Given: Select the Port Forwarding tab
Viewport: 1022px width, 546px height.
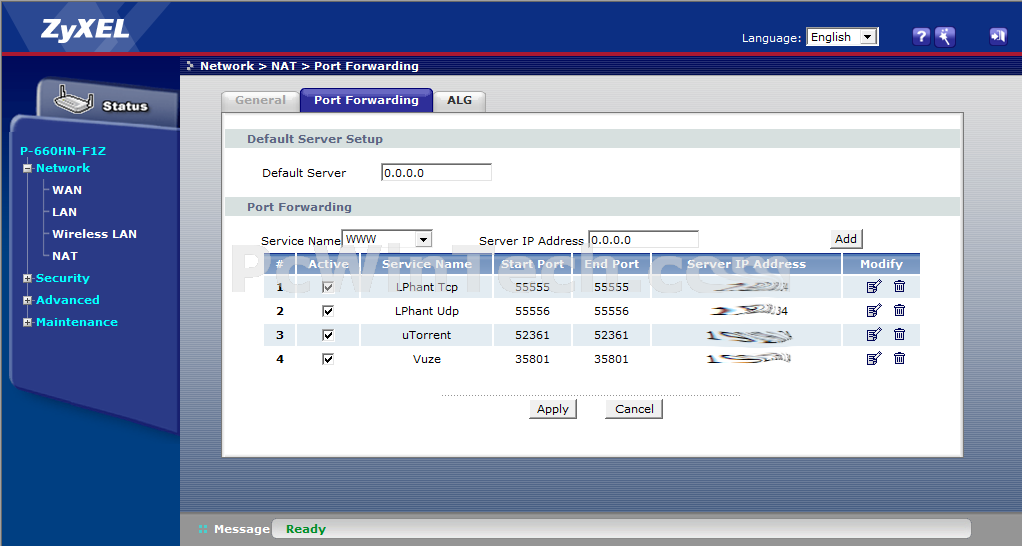Looking at the screenshot, I should [366, 100].
